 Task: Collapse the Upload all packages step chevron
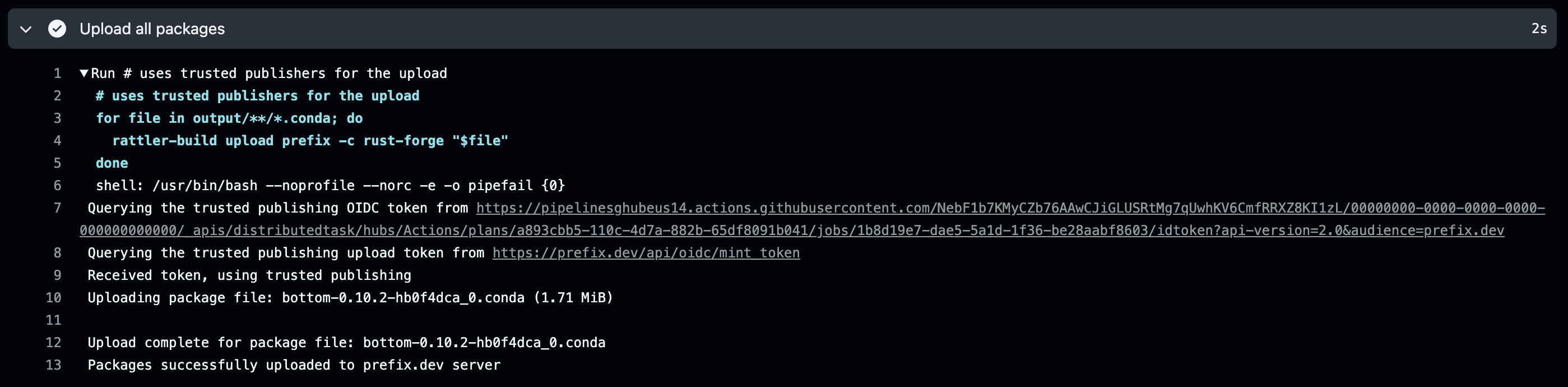click(26, 29)
